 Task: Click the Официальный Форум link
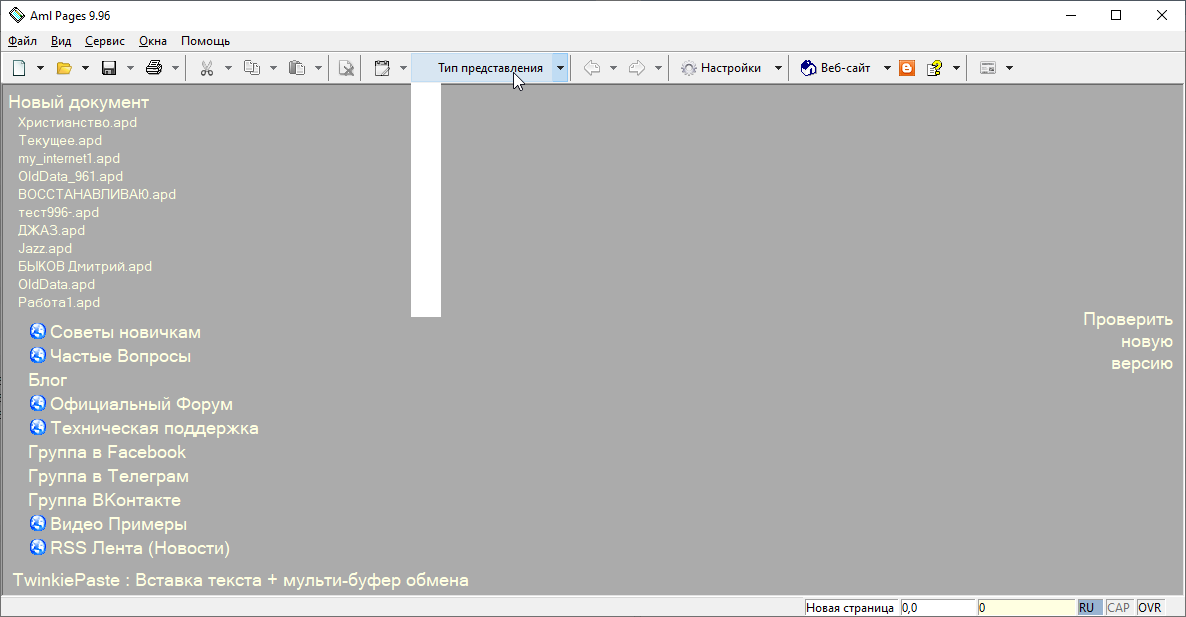tap(141, 405)
